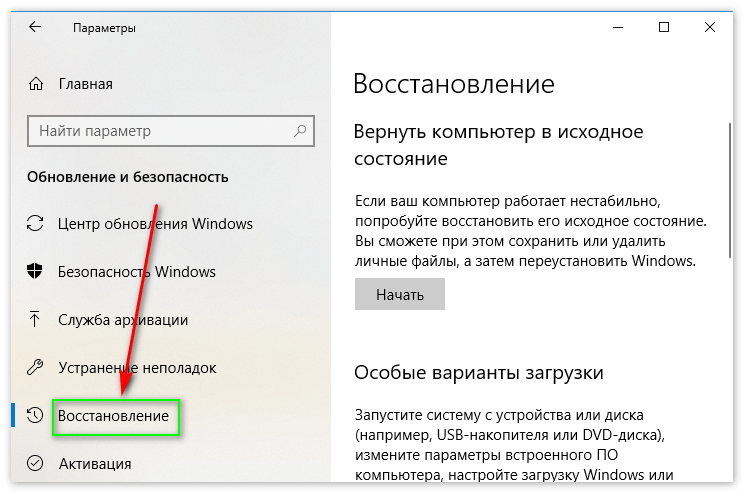Click the home icon beside Главная
The height and width of the screenshot is (493, 744).
tap(36, 84)
